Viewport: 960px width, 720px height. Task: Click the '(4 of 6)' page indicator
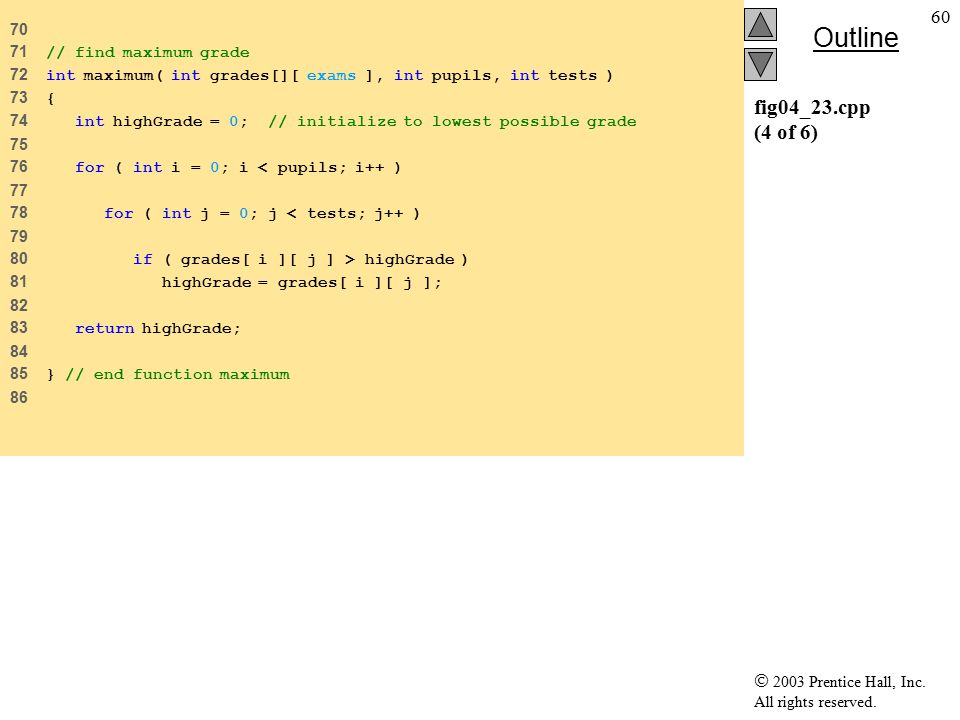pyautogui.click(x=786, y=132)
